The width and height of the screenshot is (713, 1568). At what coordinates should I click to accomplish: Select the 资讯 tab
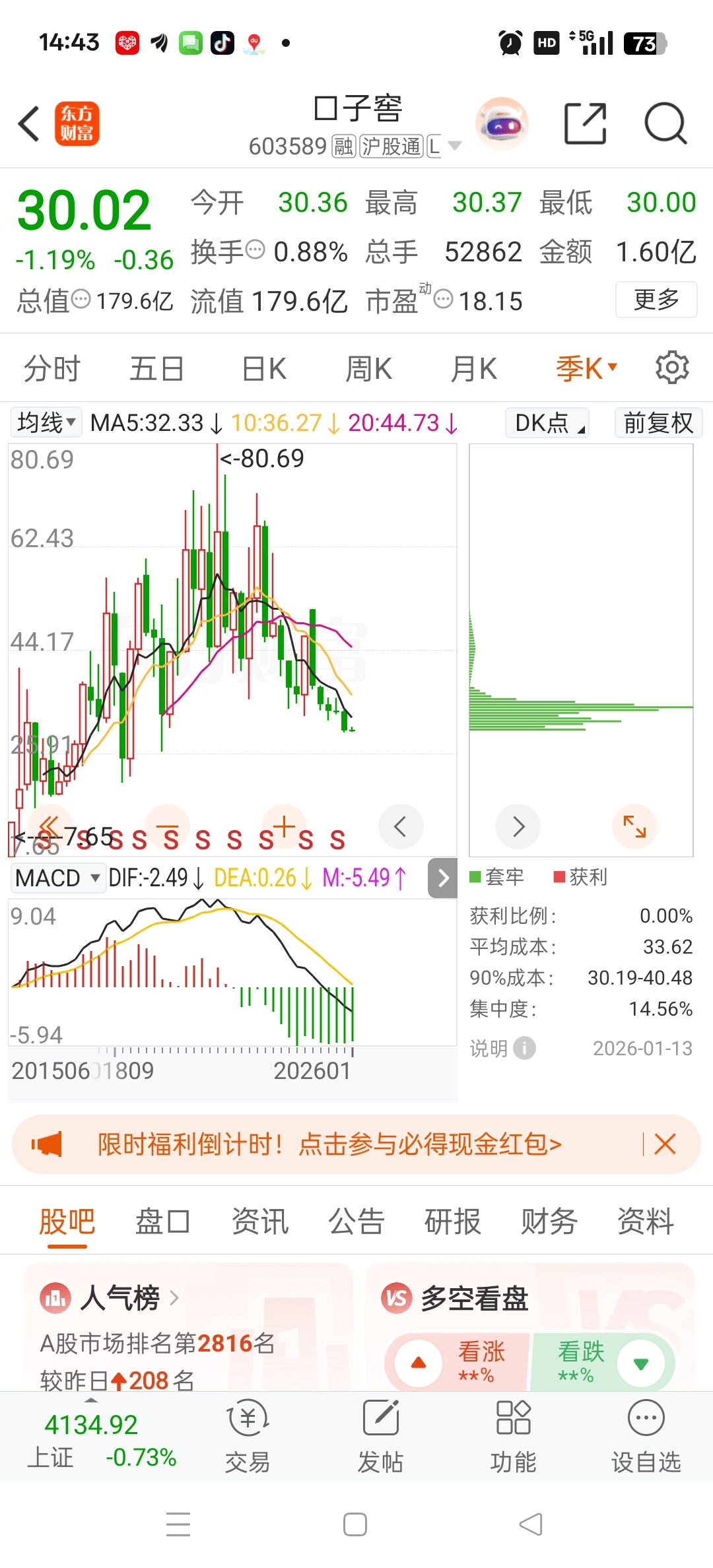[x=260, y=1221]
